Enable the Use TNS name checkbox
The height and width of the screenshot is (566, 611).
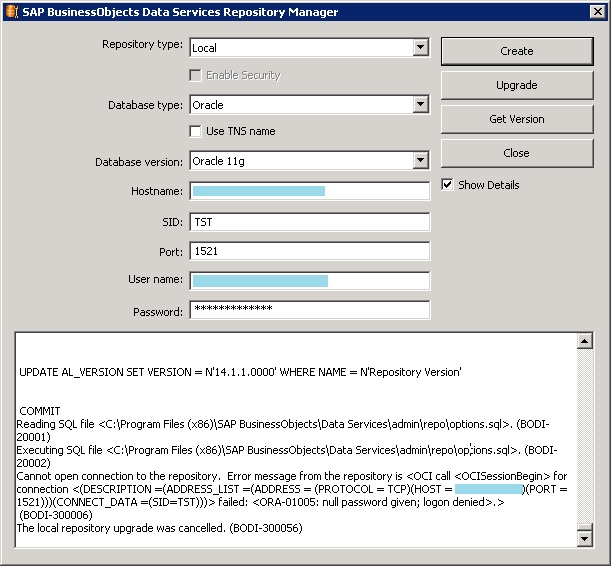(x=195, y=131)
